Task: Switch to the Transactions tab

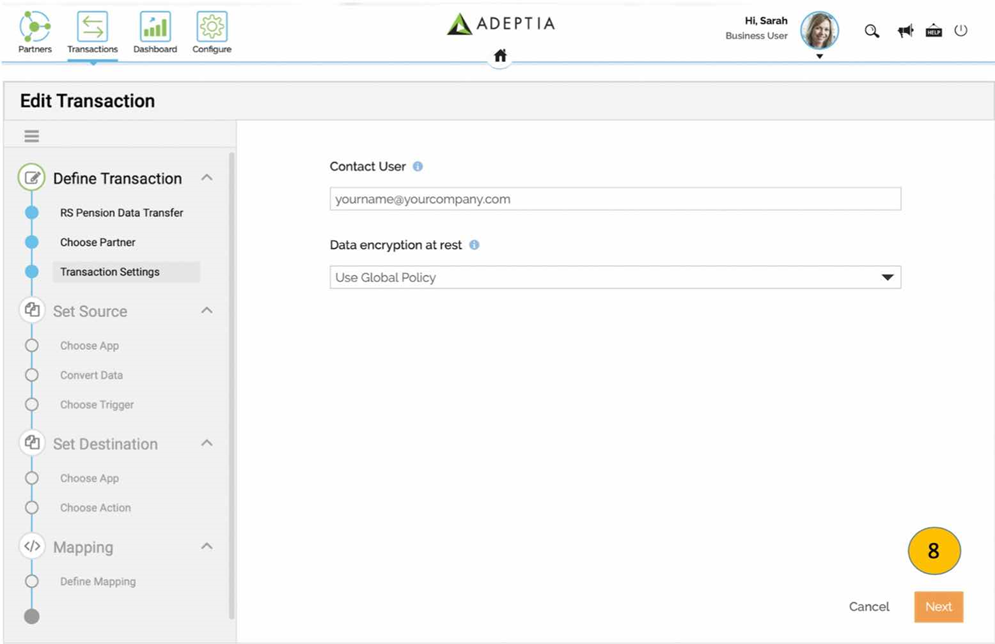Action: tap(92, 32)
